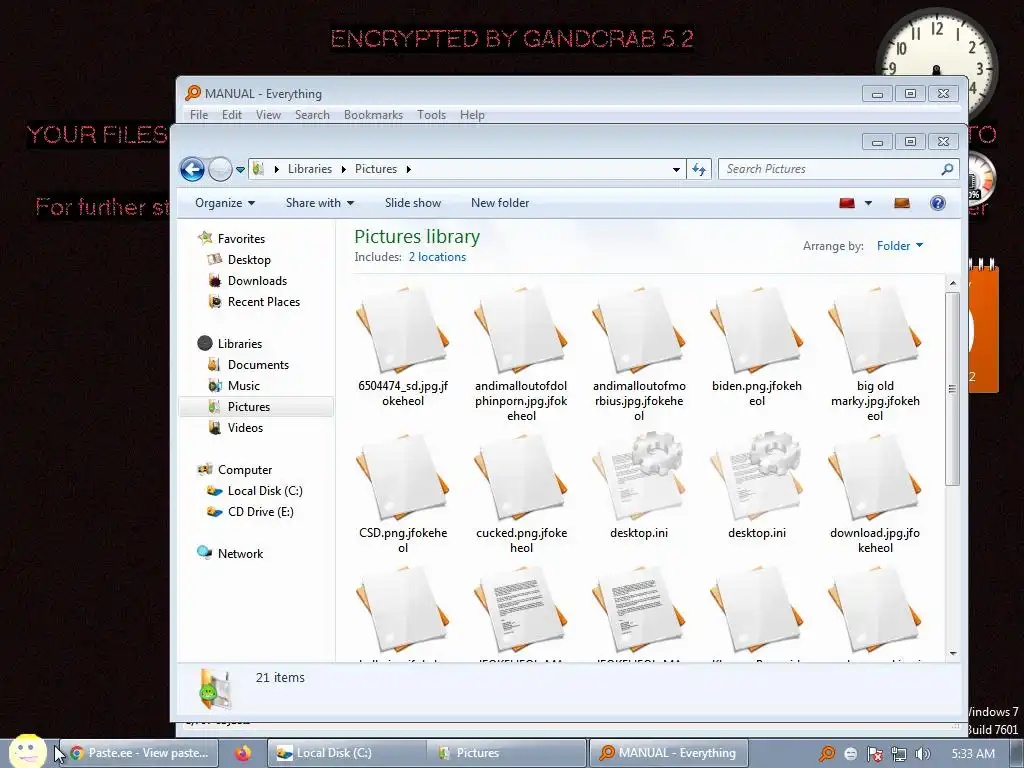The height and width of the screenshot is (768, 1024).
Task: Expand the arrow after Libraries in the breadcrumb
Action: click(344, 169)
